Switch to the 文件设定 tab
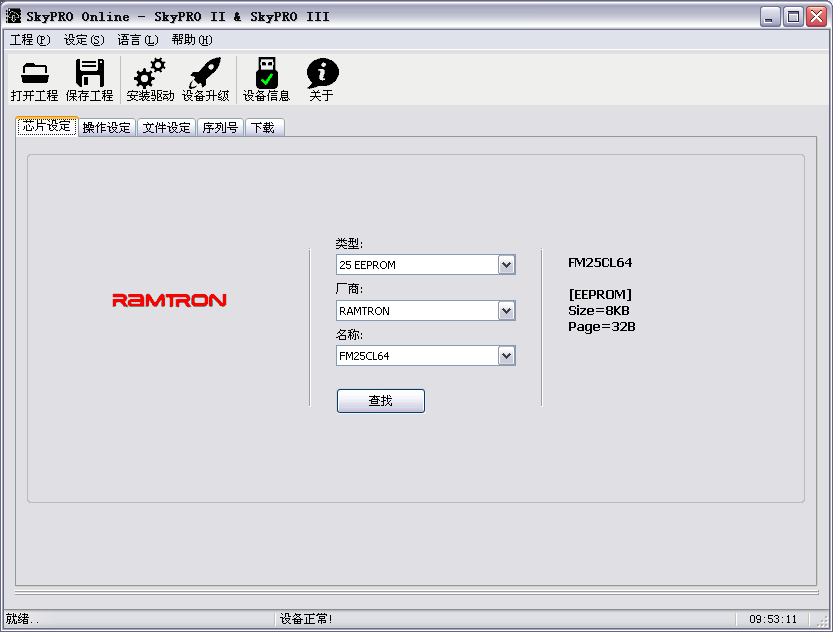 166,127
